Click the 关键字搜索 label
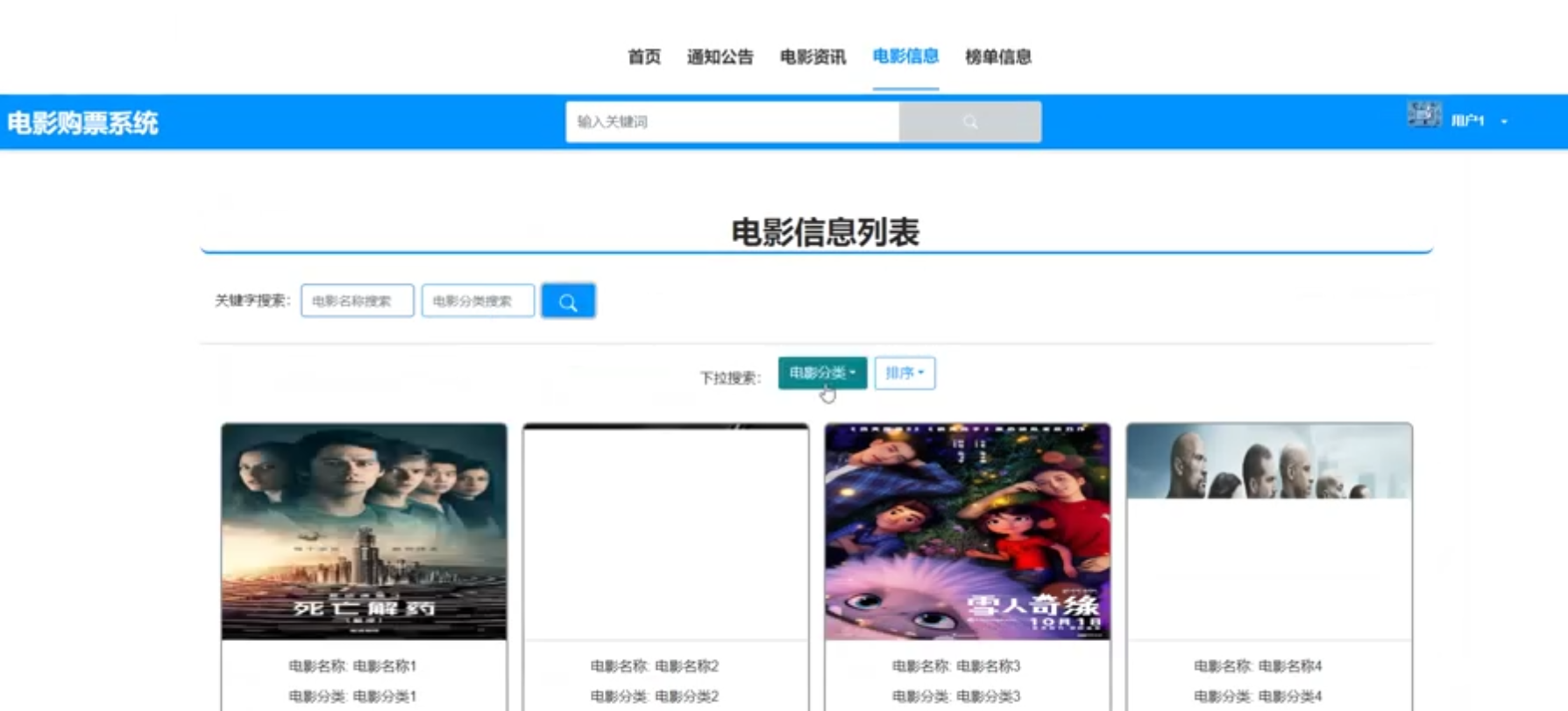The image size is (1568, 711). click(x=252, y=301)
